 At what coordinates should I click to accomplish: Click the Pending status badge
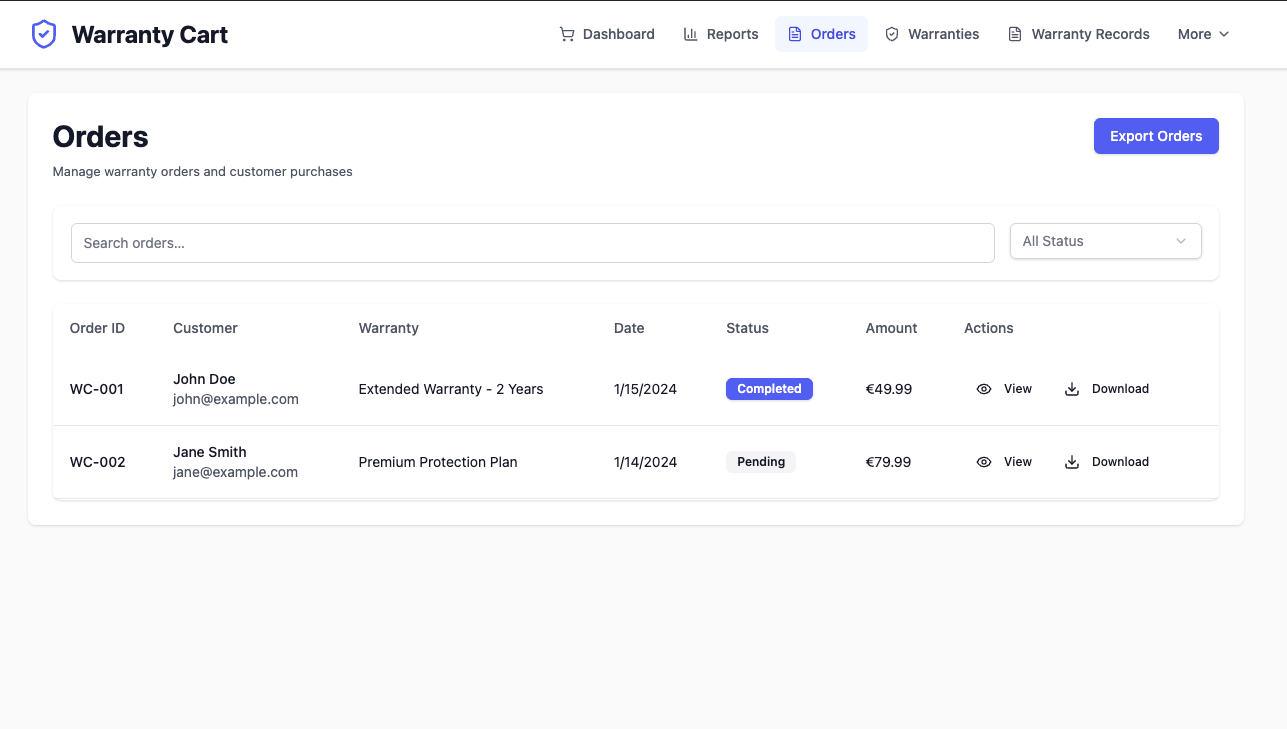tap(761, 462)
